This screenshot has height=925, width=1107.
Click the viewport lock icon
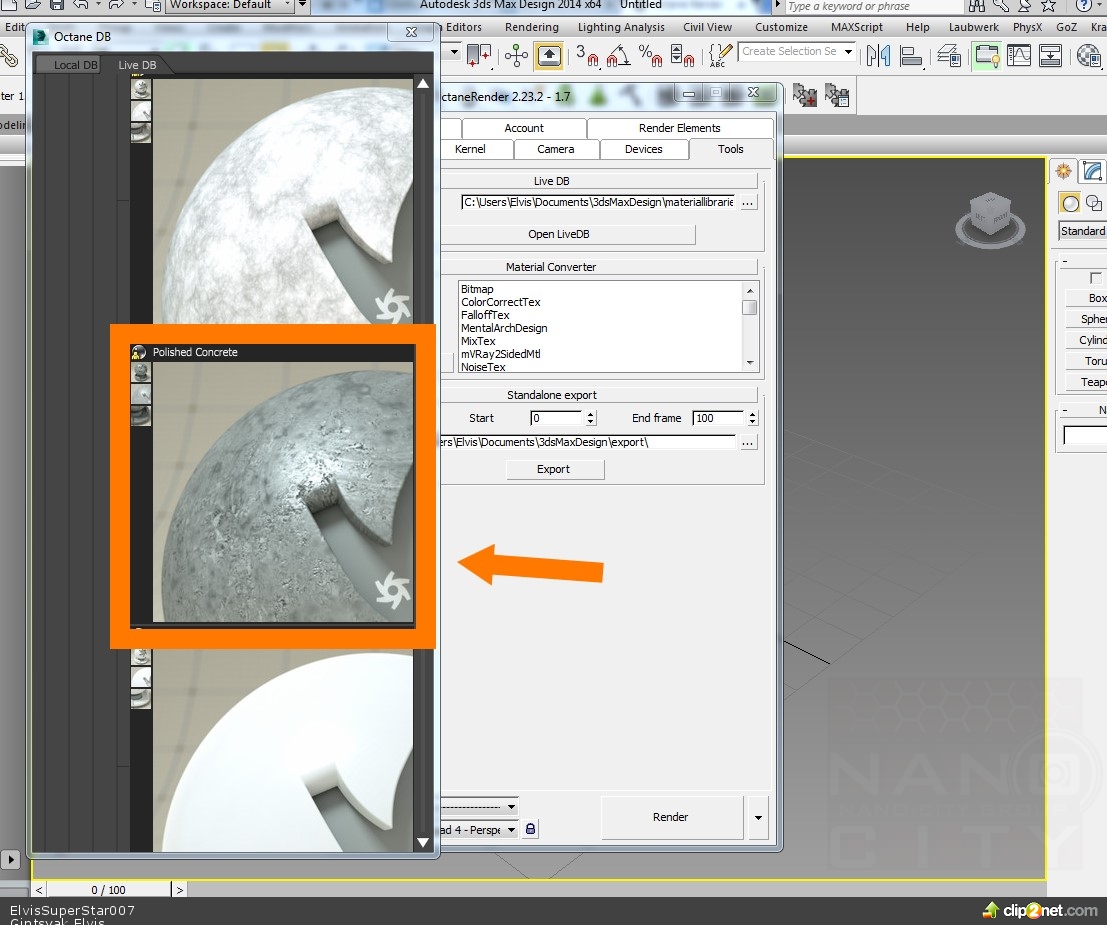pos(530,829)
